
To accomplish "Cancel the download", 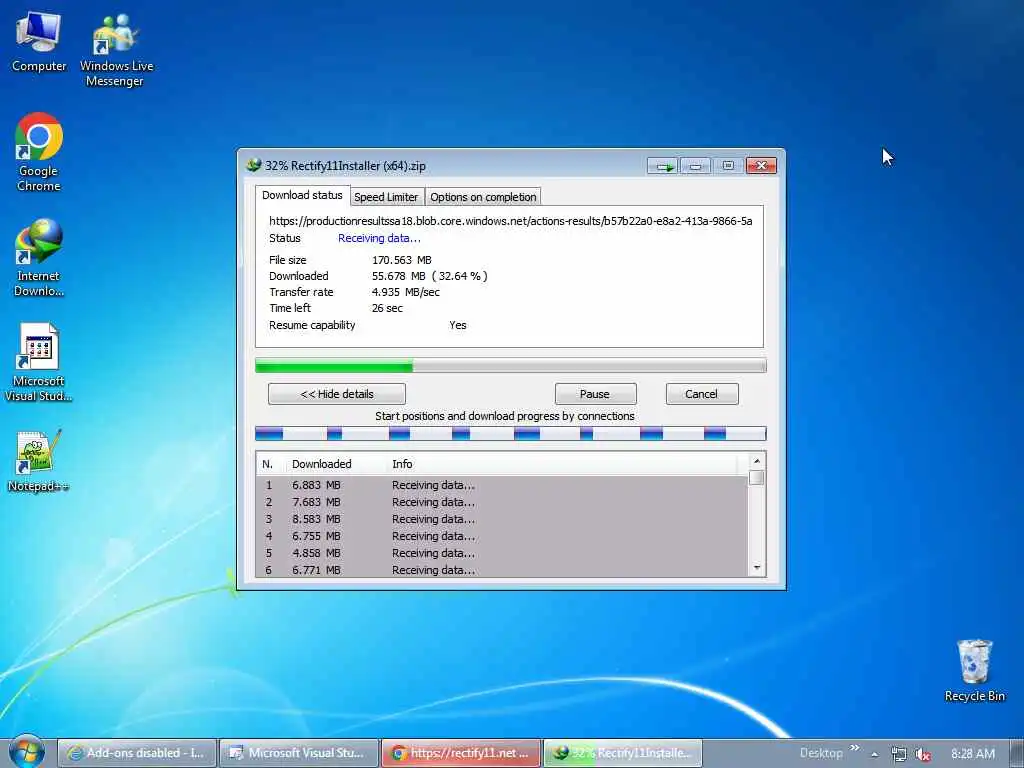I will (701, 394).
